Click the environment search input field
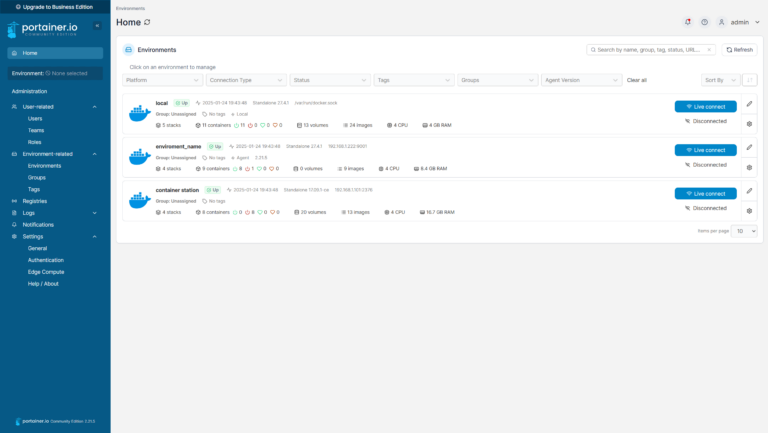 coord(648,49)
